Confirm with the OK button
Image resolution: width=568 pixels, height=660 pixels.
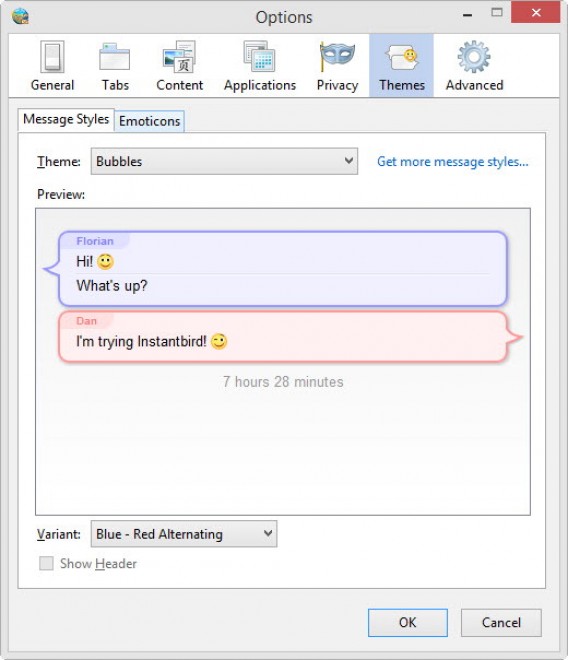pos(408,622)
